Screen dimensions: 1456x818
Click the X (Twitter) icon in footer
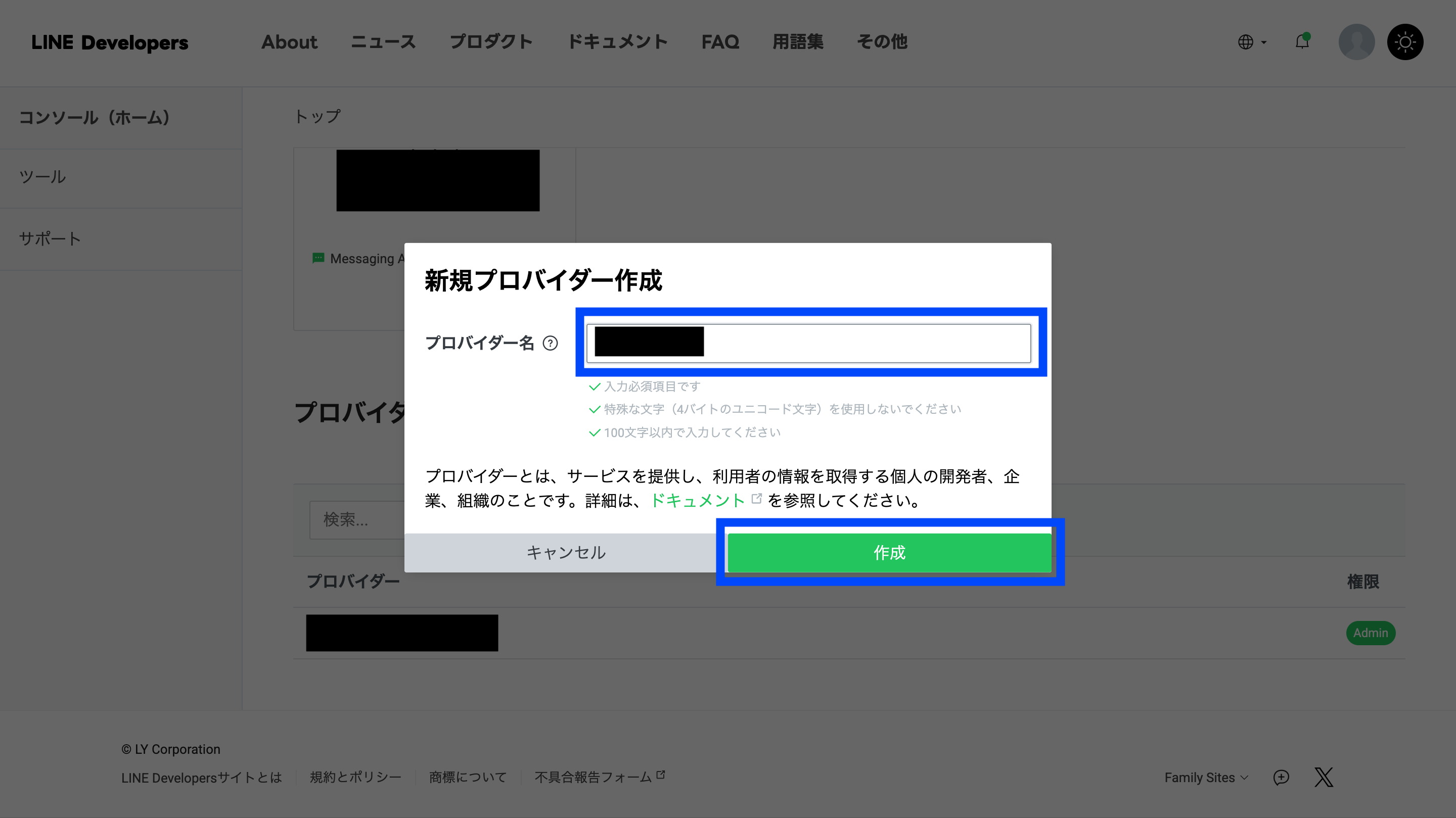click(1323, 777)
